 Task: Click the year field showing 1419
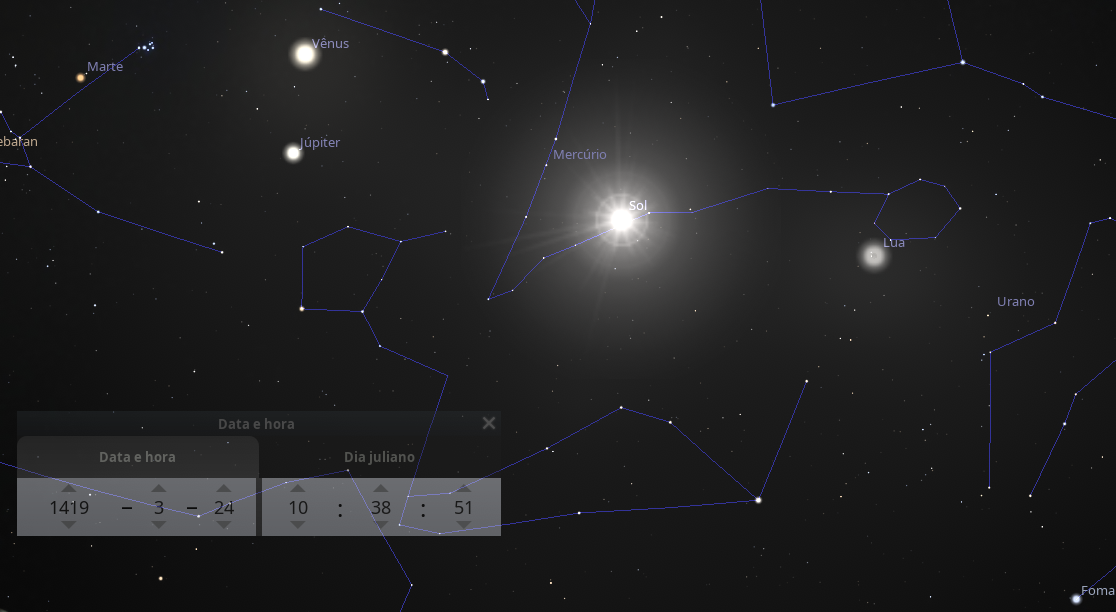pyautogui.click(x=69, y=507)
